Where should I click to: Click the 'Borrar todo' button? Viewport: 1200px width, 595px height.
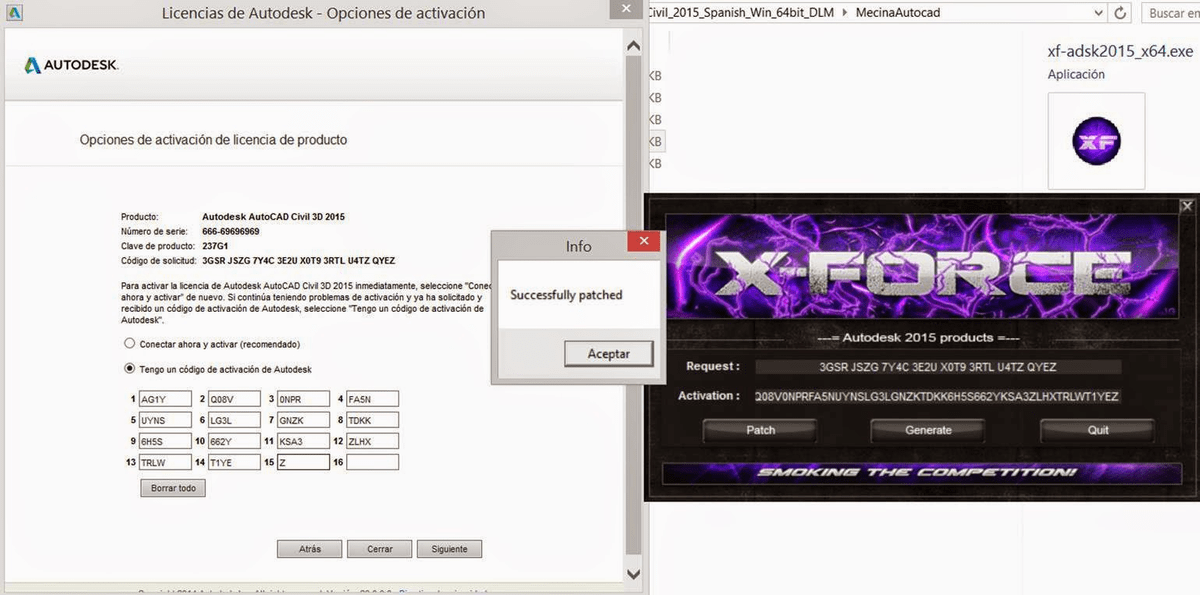173,488
